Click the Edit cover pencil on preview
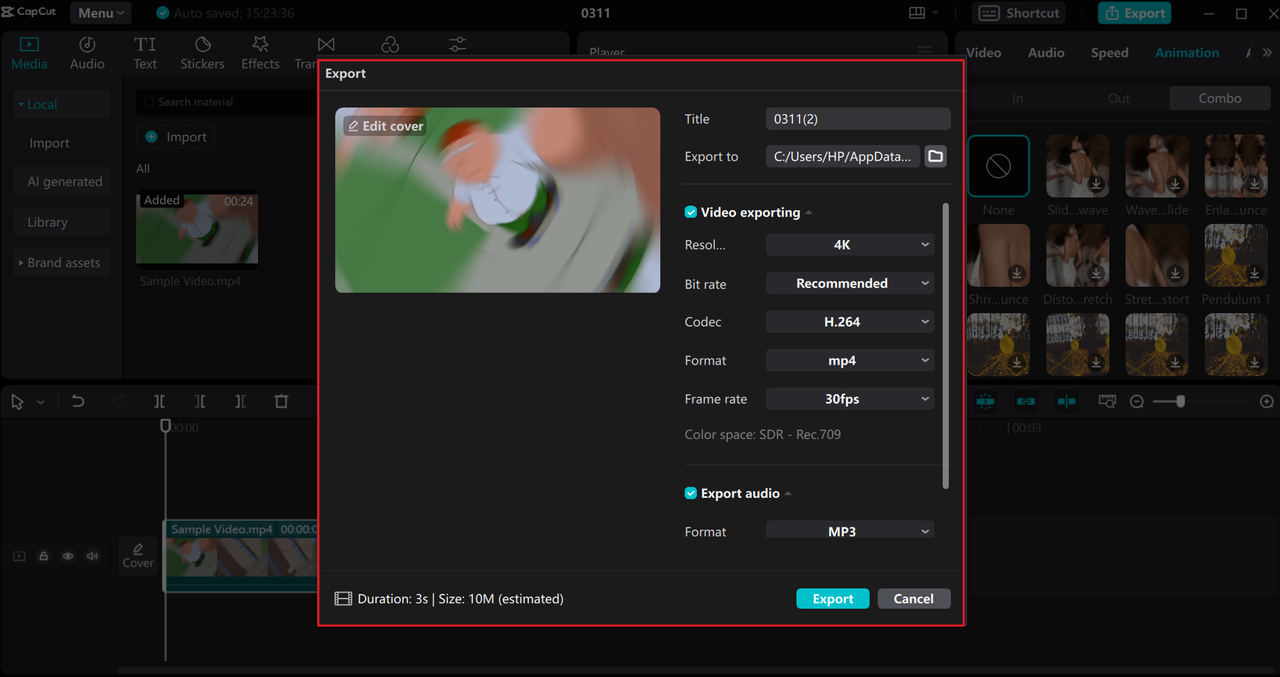 click(353, 126)
